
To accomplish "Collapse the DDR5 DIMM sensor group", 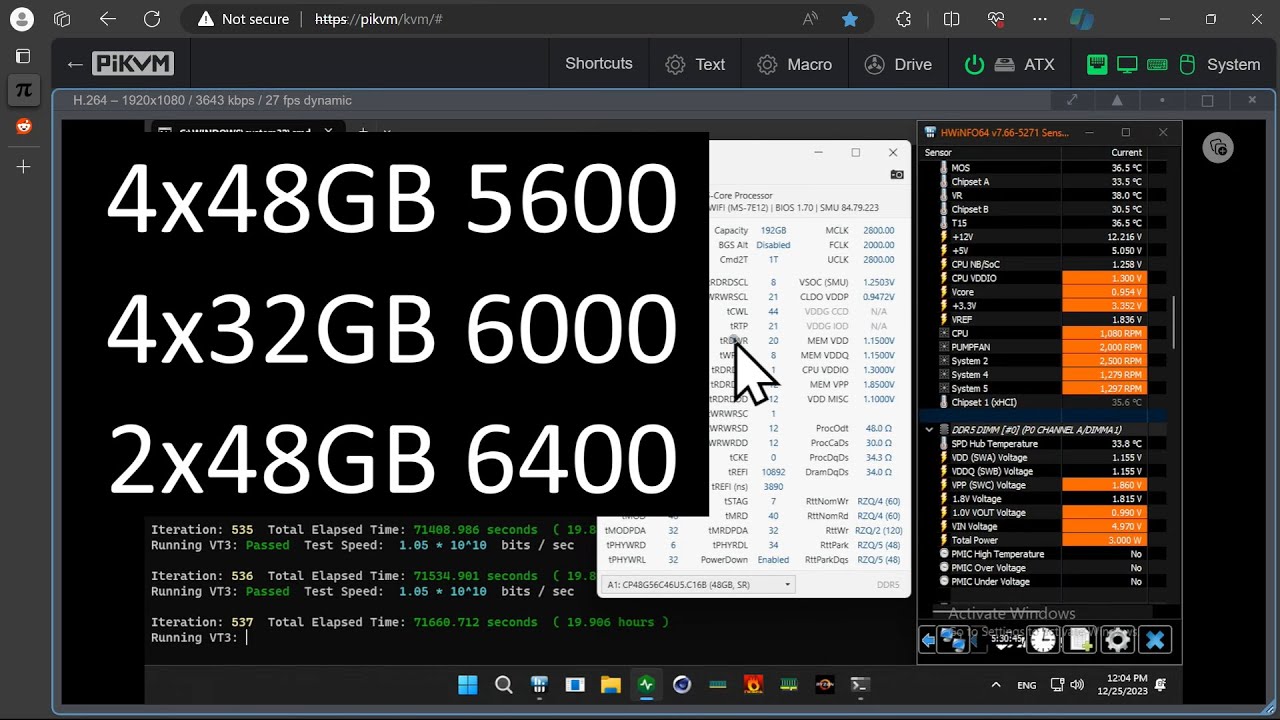I will click(929, 430).
